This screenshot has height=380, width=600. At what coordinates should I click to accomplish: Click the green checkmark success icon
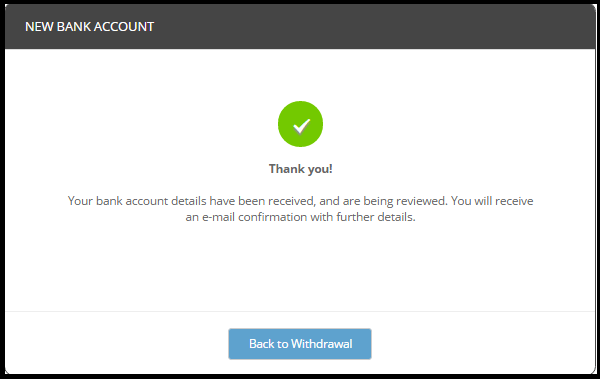tap(300, 124)
